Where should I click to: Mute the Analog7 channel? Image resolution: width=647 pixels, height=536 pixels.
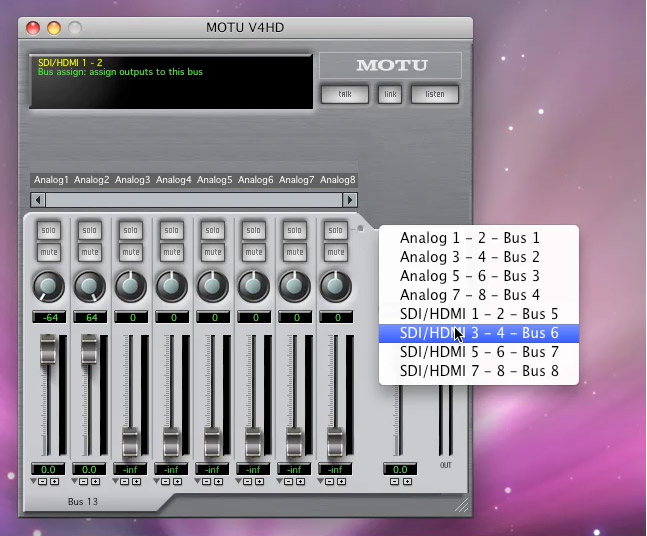[x=294, y=252]
